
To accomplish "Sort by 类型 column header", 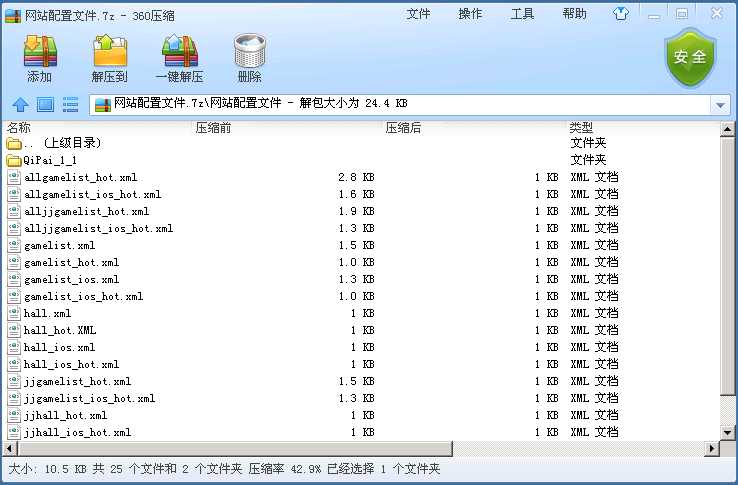I will [x=581, y=127].
